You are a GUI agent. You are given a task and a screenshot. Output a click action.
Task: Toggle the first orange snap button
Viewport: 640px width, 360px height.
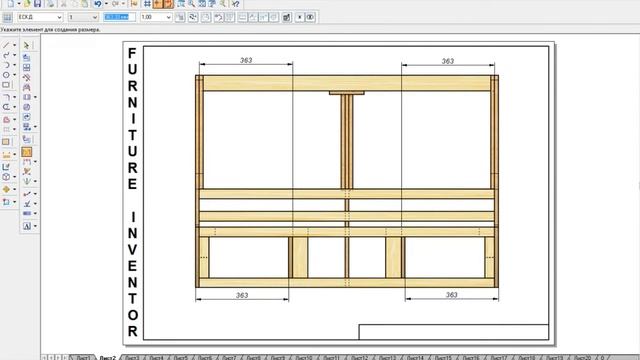[158, 4]
